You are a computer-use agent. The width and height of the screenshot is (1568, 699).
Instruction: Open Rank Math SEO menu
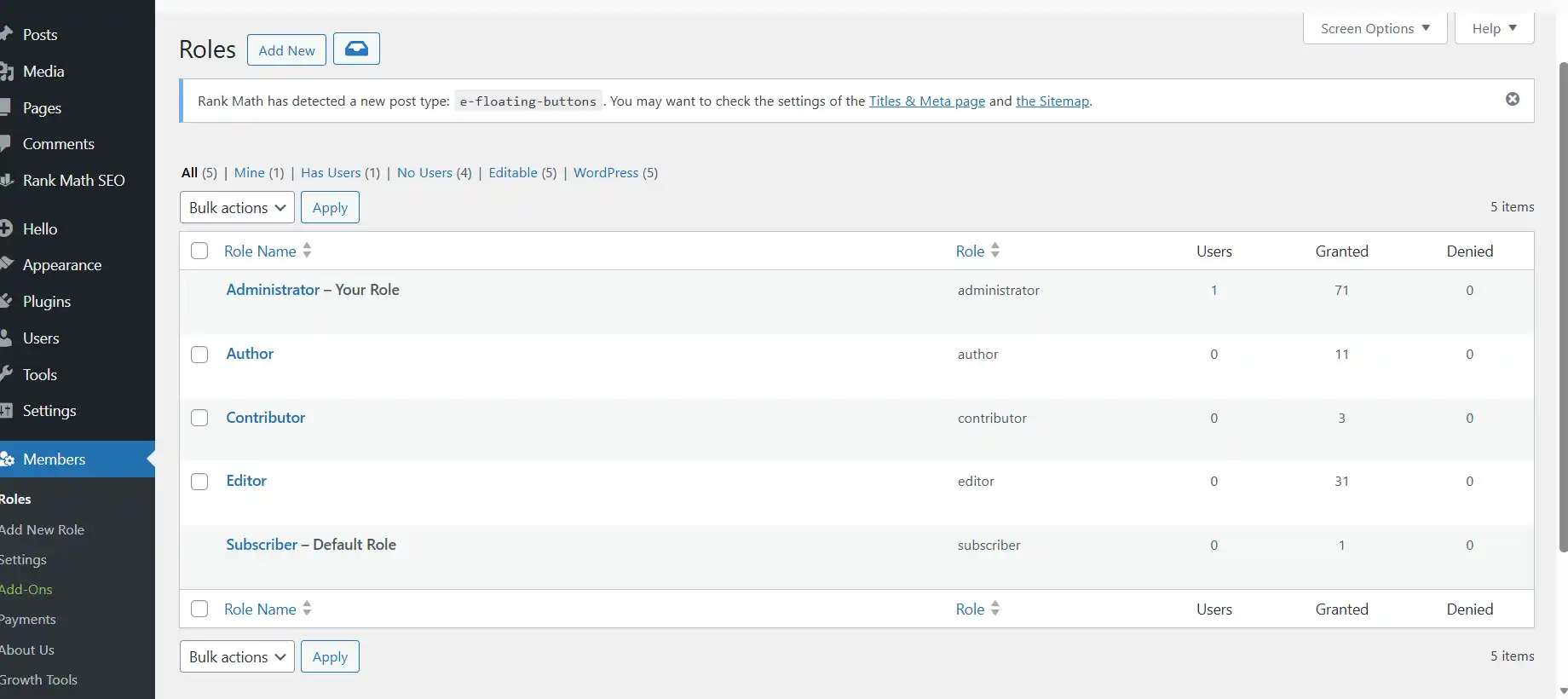(73, 181)
